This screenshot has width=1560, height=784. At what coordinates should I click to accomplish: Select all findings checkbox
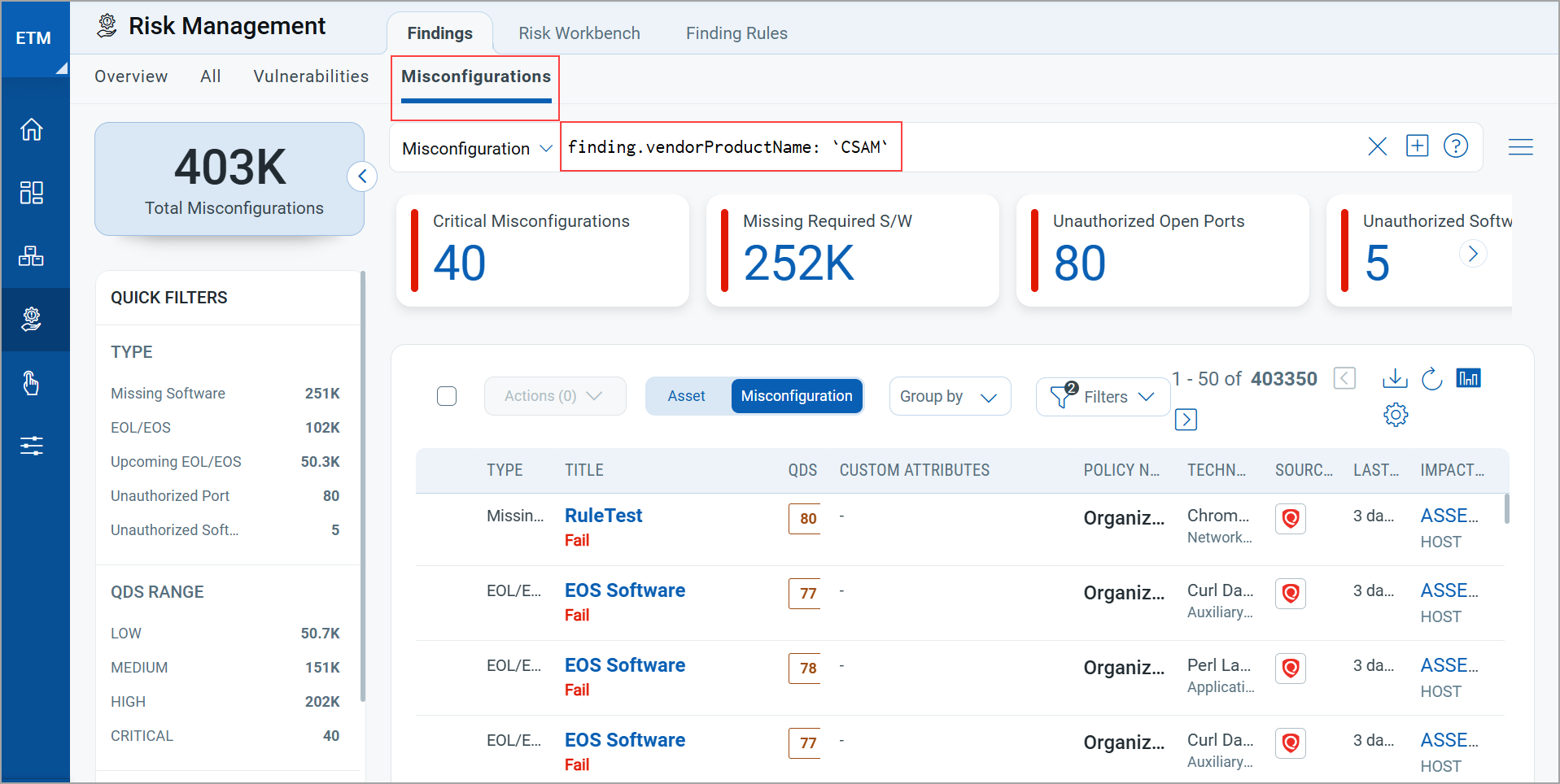point(447,396)
